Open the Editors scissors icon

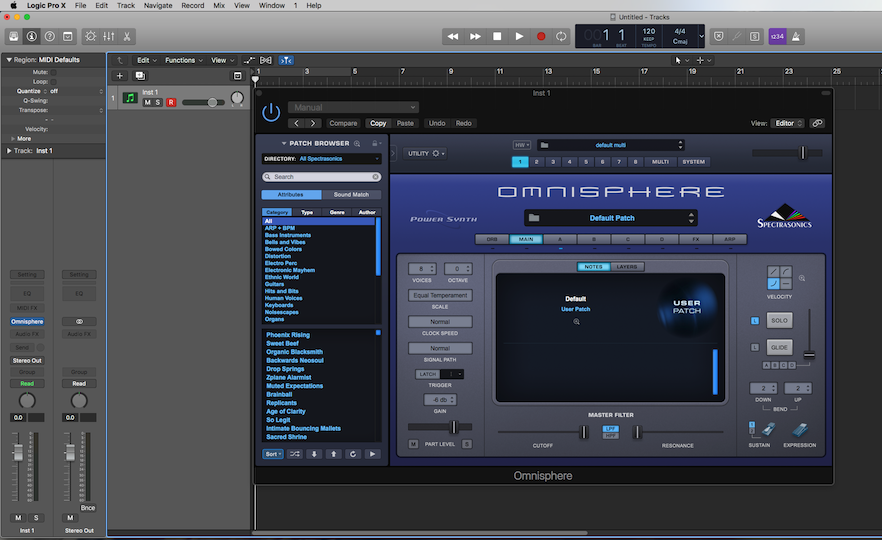tap(127, 37)
